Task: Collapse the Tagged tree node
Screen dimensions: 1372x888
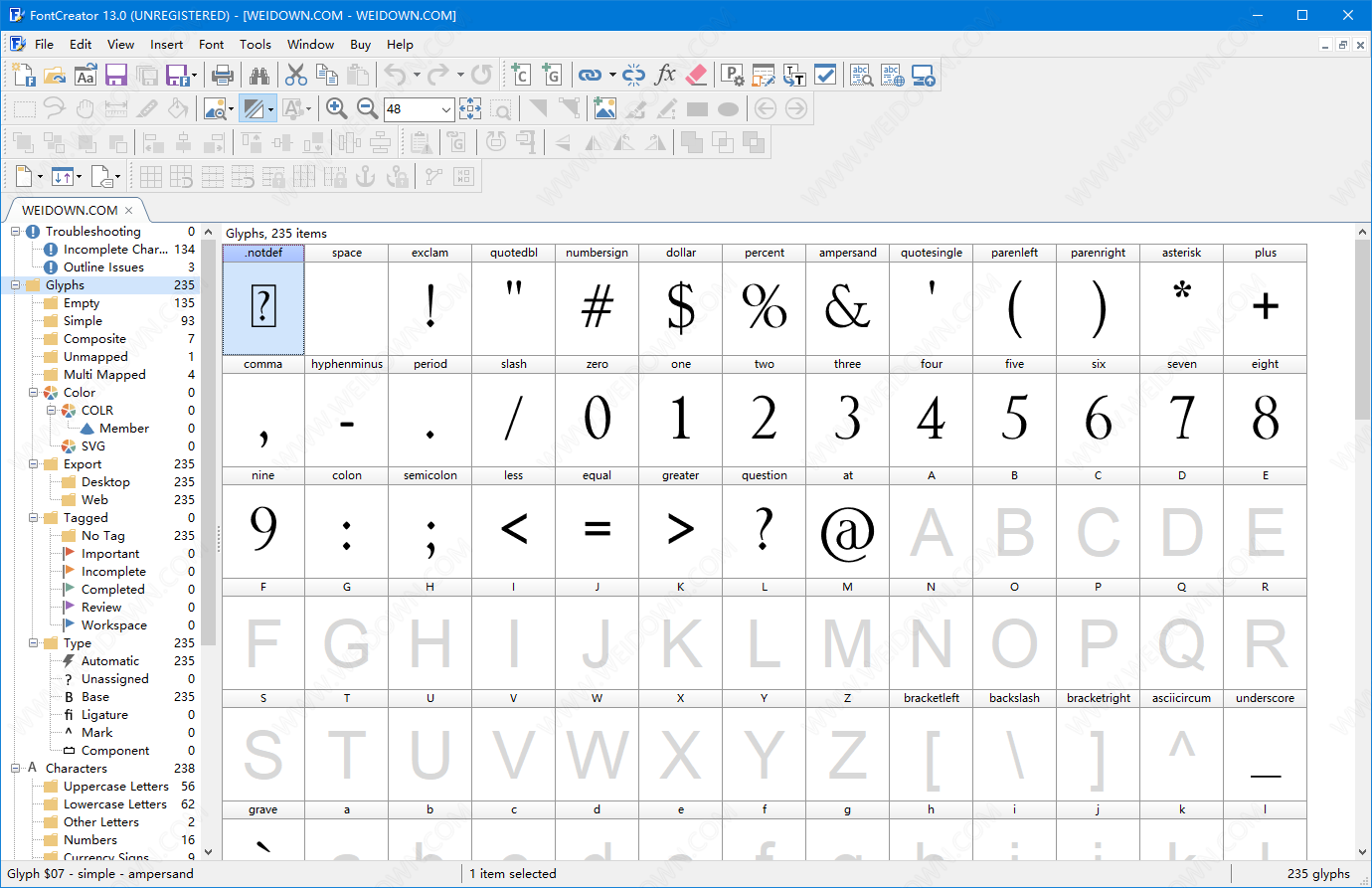Action: (x=34, y=518)
